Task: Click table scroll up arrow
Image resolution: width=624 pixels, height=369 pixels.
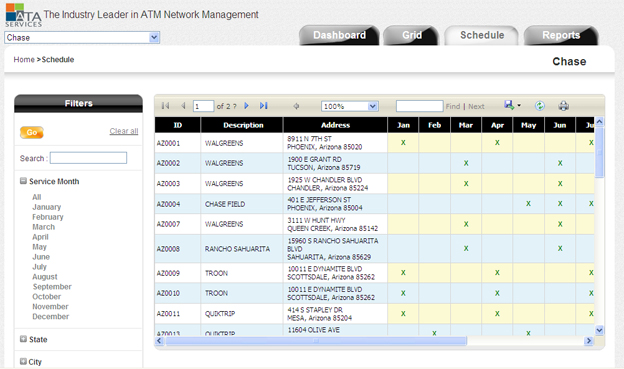Action: [x=599, y=121]
